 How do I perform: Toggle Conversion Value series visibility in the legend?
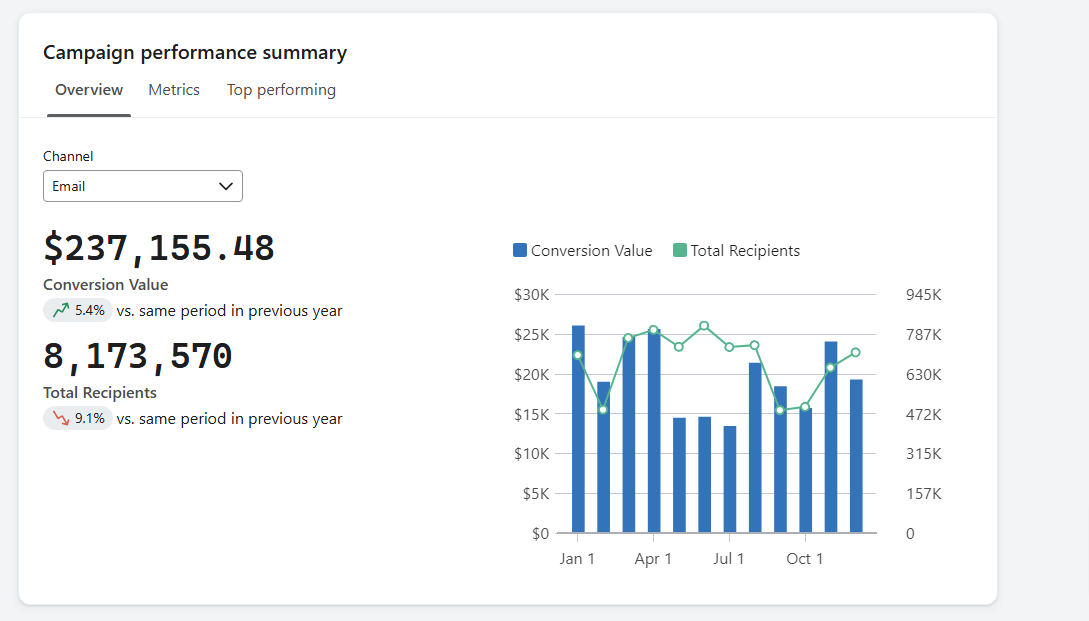click(x=582, y=250)
